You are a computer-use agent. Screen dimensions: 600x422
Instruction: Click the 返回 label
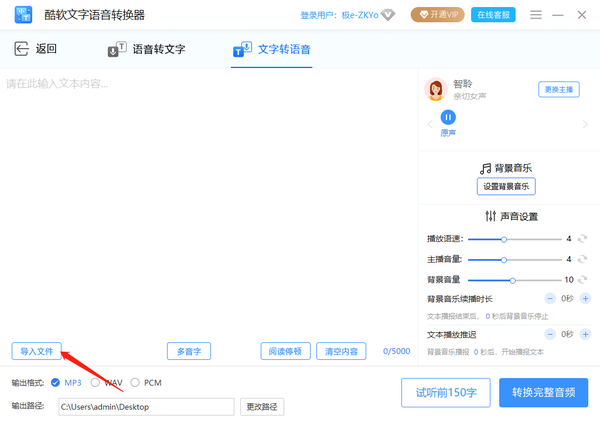[x=46, y=49]
